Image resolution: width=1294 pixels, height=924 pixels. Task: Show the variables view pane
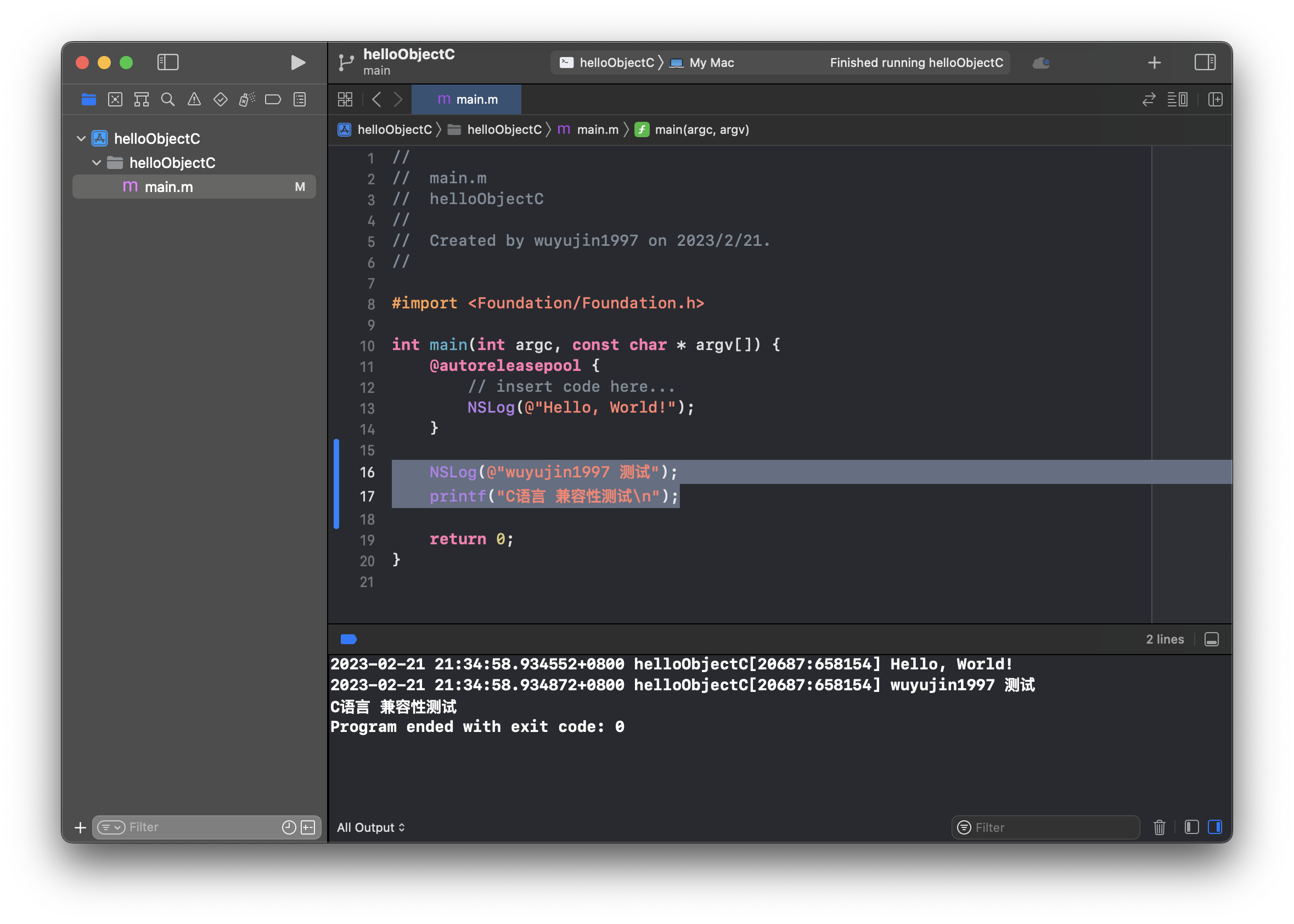(x=1191, y=827)
